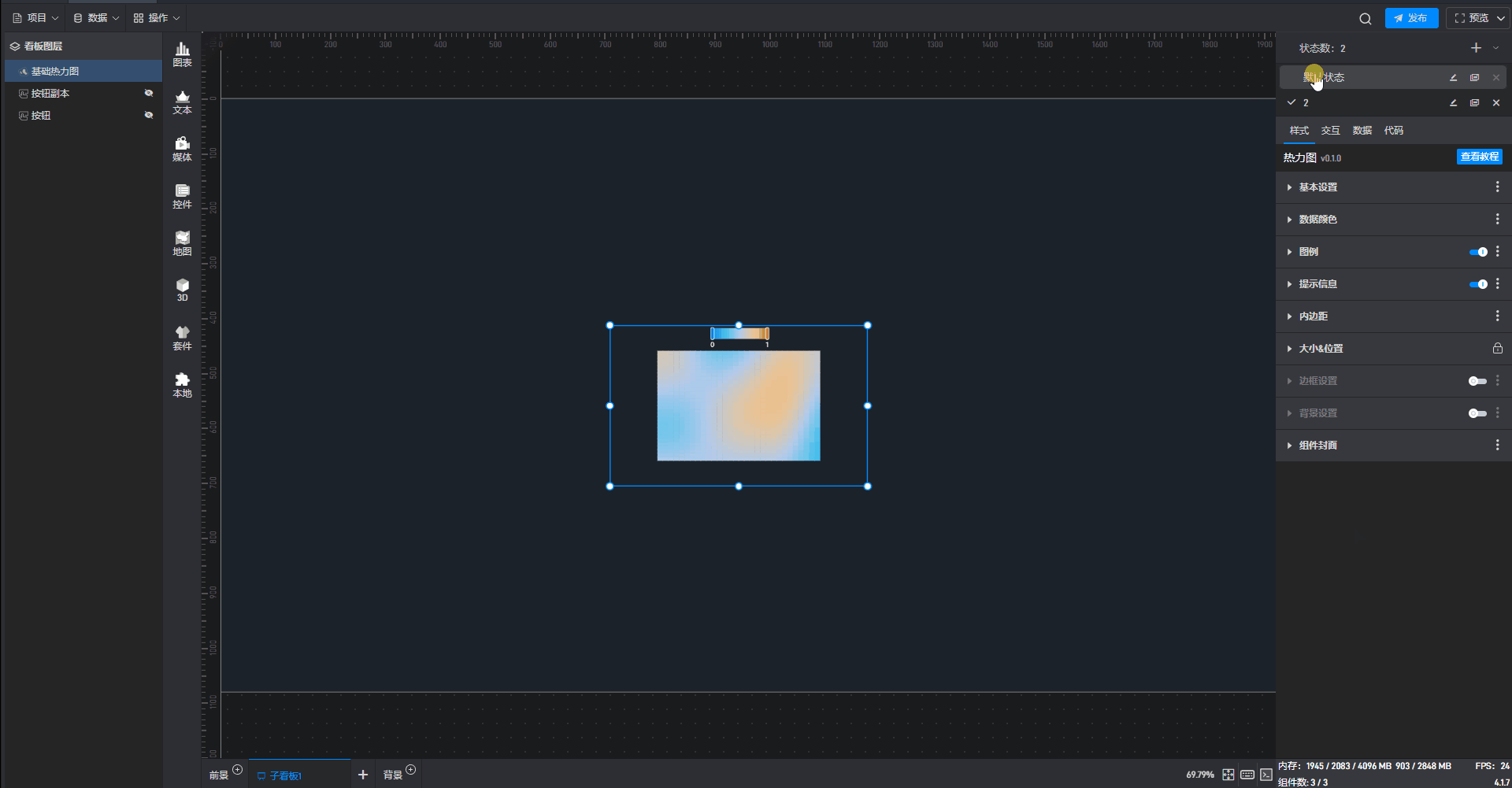The height and width of the screenshot is (788, 1512).
Task: Toggle the 图例 legend switch off
Action: point(1477,252)
